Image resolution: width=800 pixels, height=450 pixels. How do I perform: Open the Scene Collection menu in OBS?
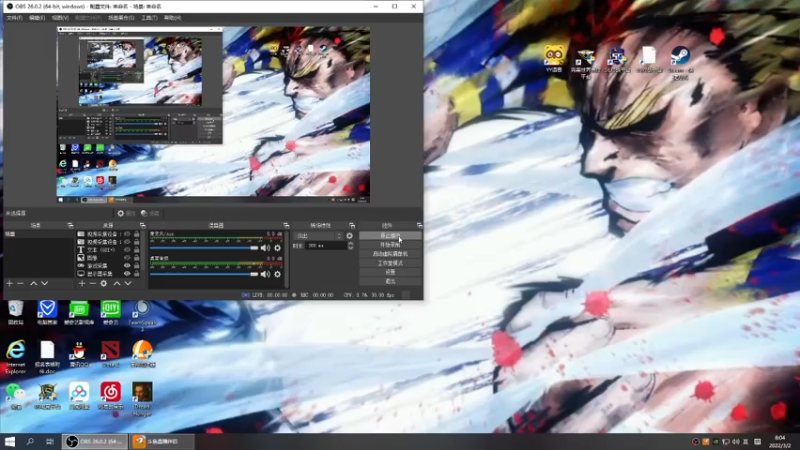pos(121,18)
